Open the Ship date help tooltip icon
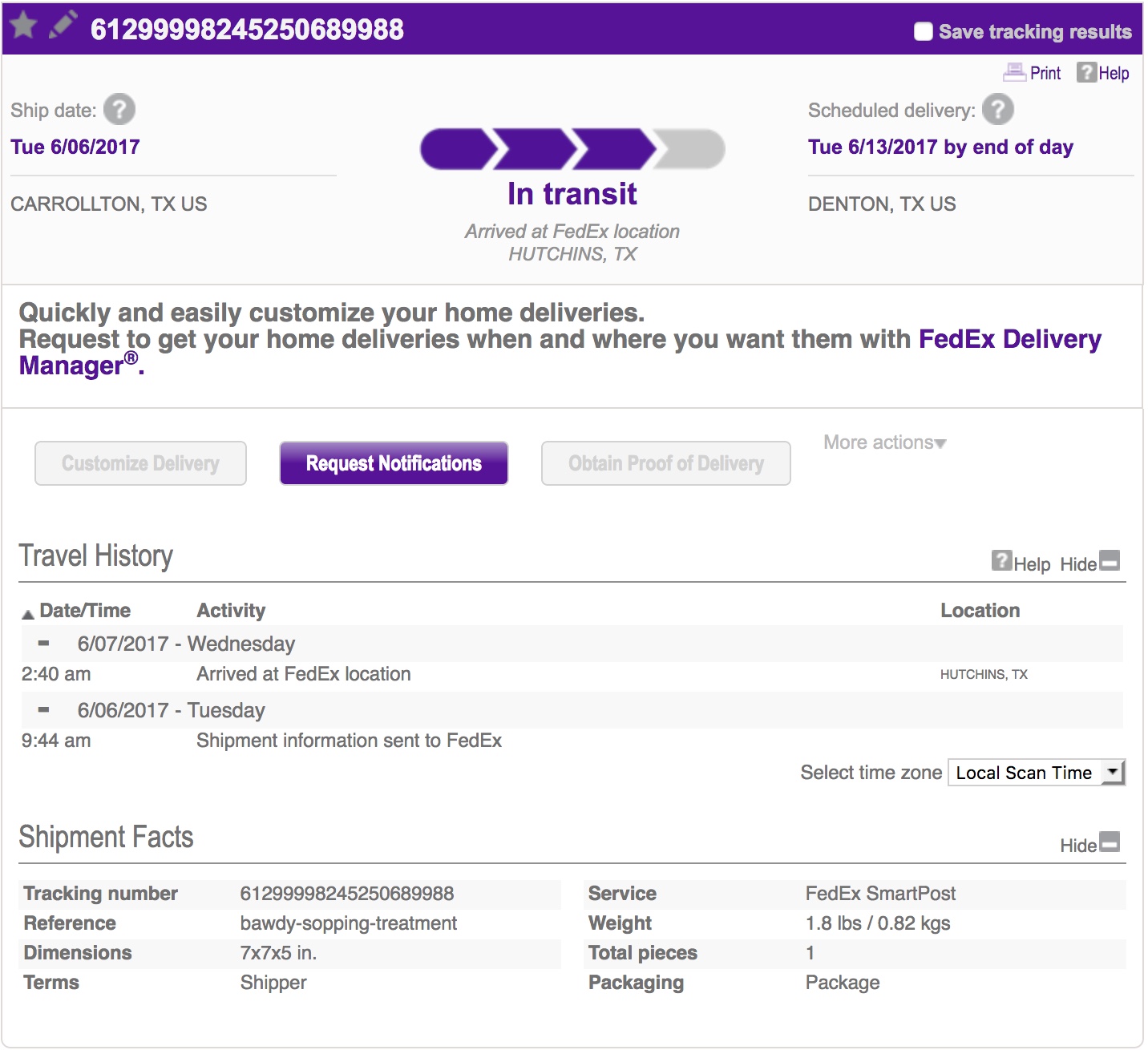The image size is (1148, 1050). click(x=119, y=110)
